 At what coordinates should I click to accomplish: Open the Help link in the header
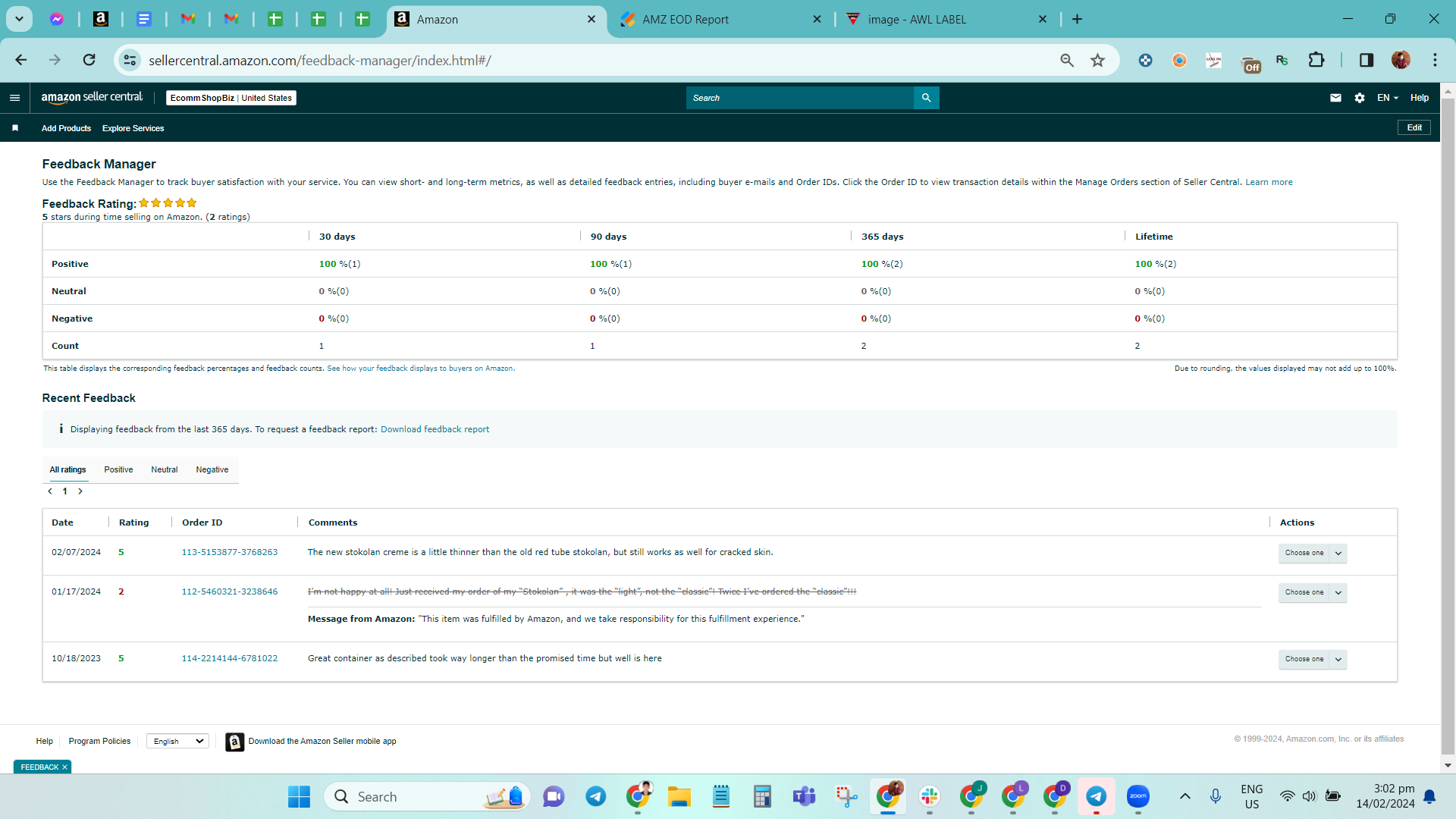[x=1420, y=98]
